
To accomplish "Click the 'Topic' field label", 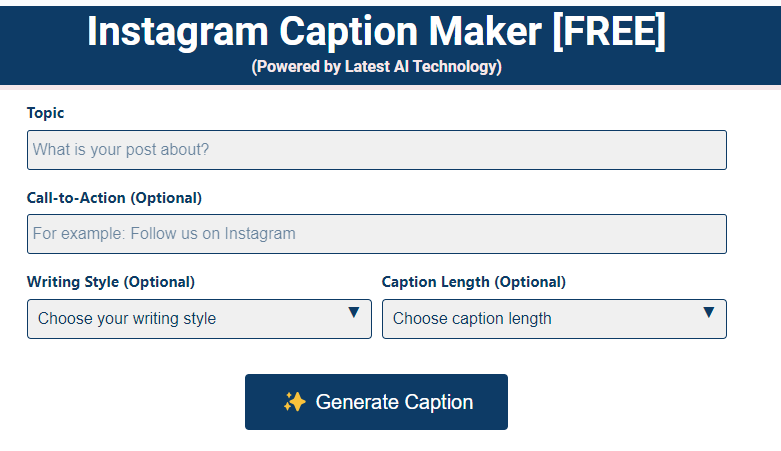I will (x=45, y=113).
